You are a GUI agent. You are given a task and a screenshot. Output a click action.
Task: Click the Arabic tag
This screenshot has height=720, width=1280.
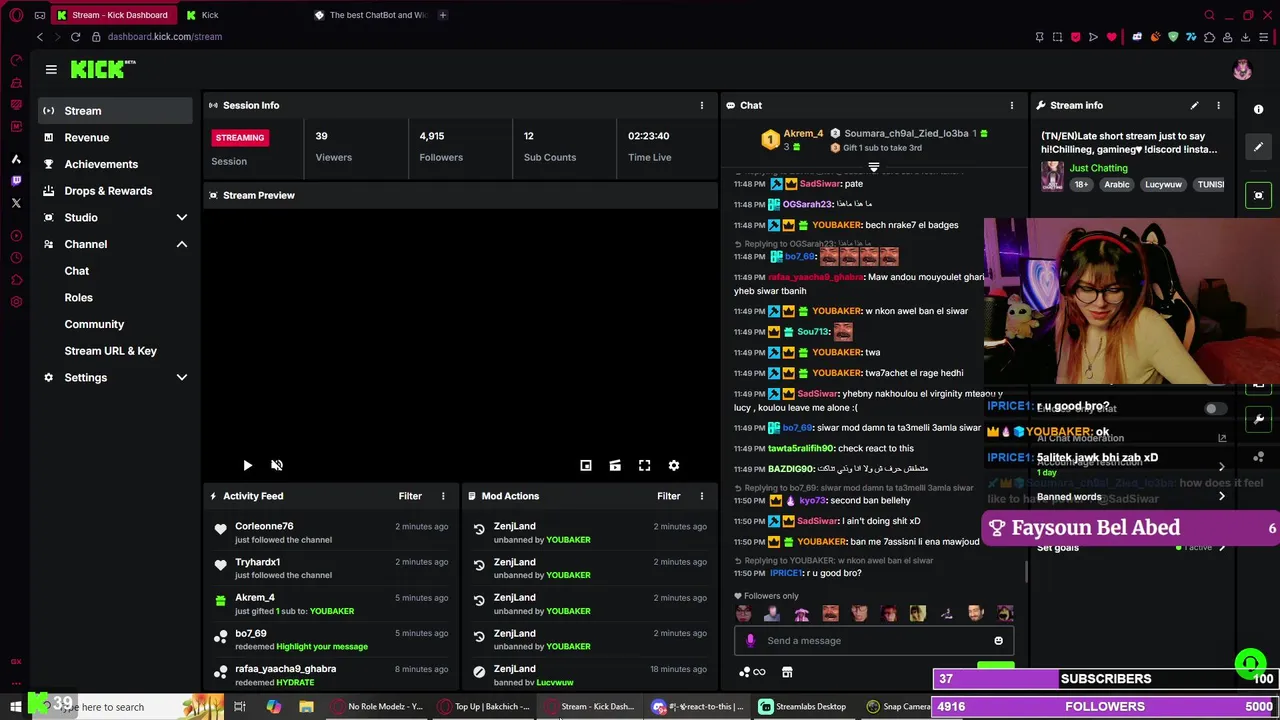tap(1117, 185)
